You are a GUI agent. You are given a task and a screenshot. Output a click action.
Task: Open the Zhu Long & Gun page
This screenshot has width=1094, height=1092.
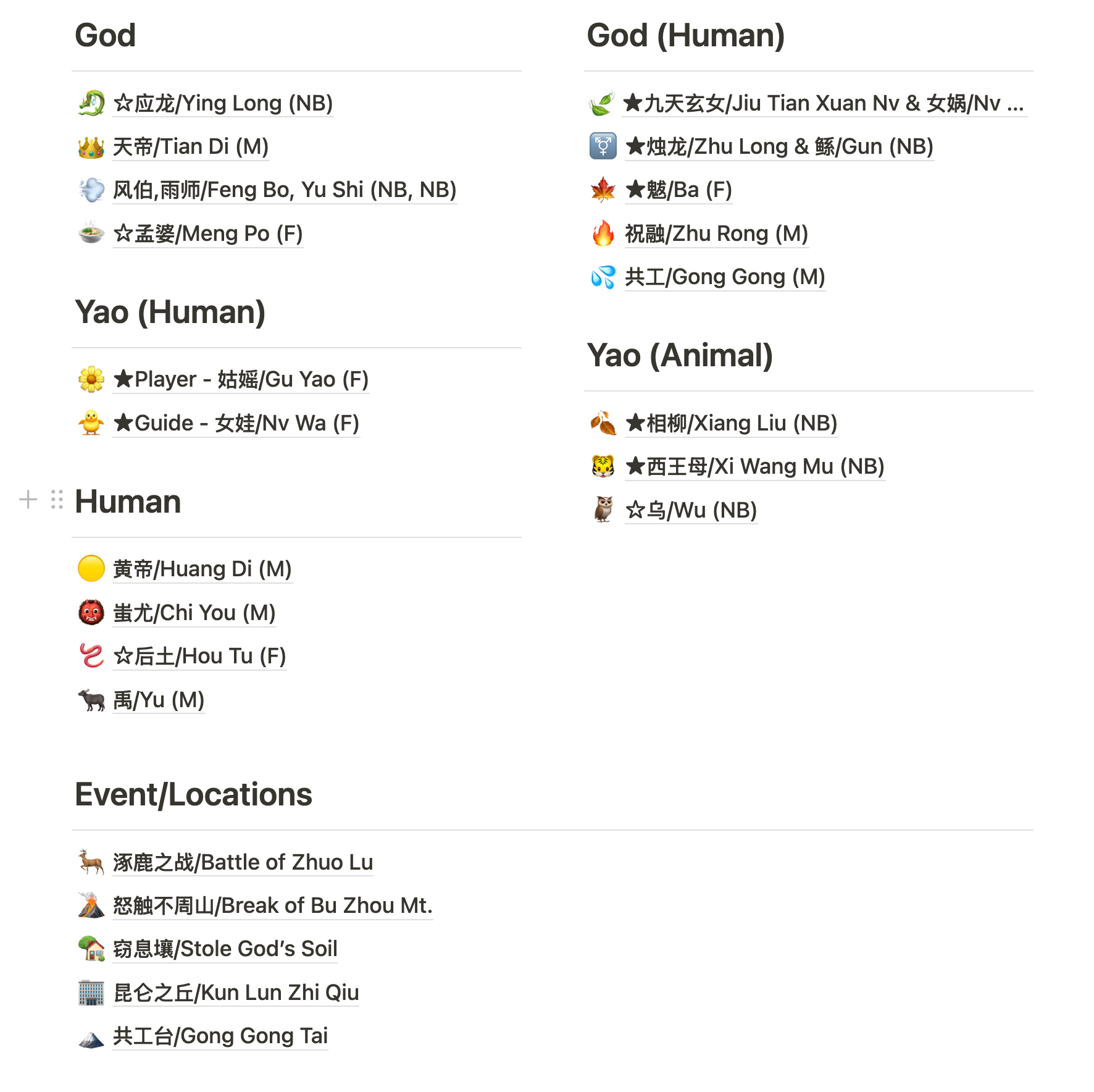click(x=779, y=147)
